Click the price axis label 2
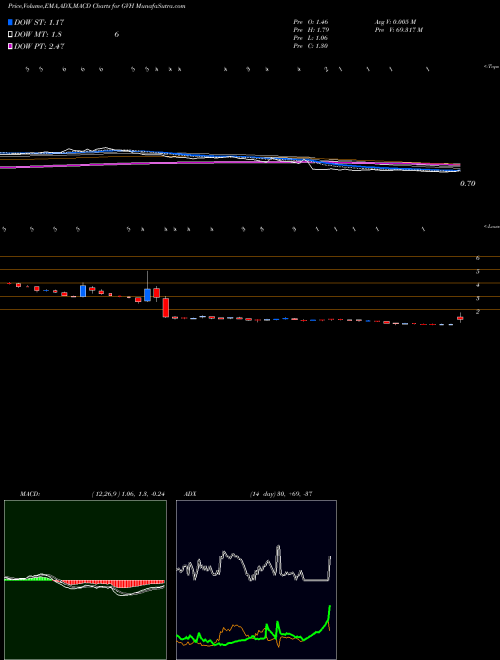500x660 pixels. (x=478, y=311)
